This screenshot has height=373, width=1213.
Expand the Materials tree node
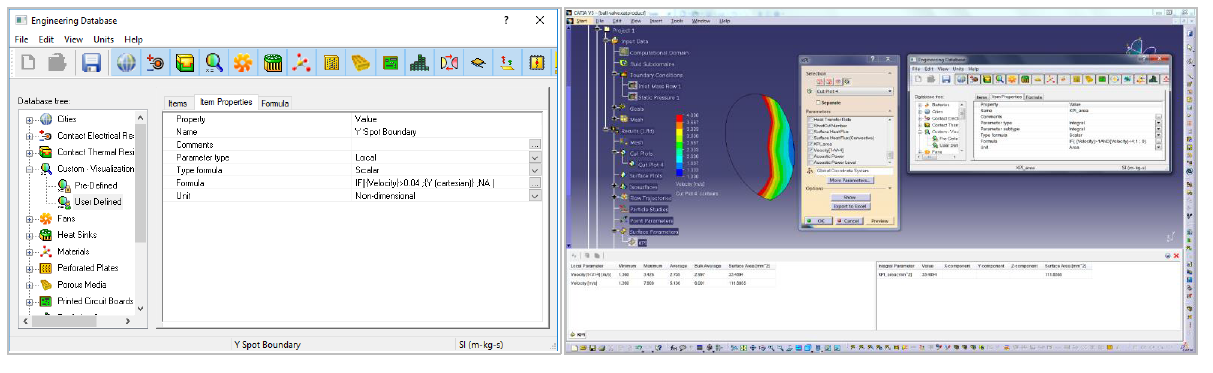coord(30,251)
